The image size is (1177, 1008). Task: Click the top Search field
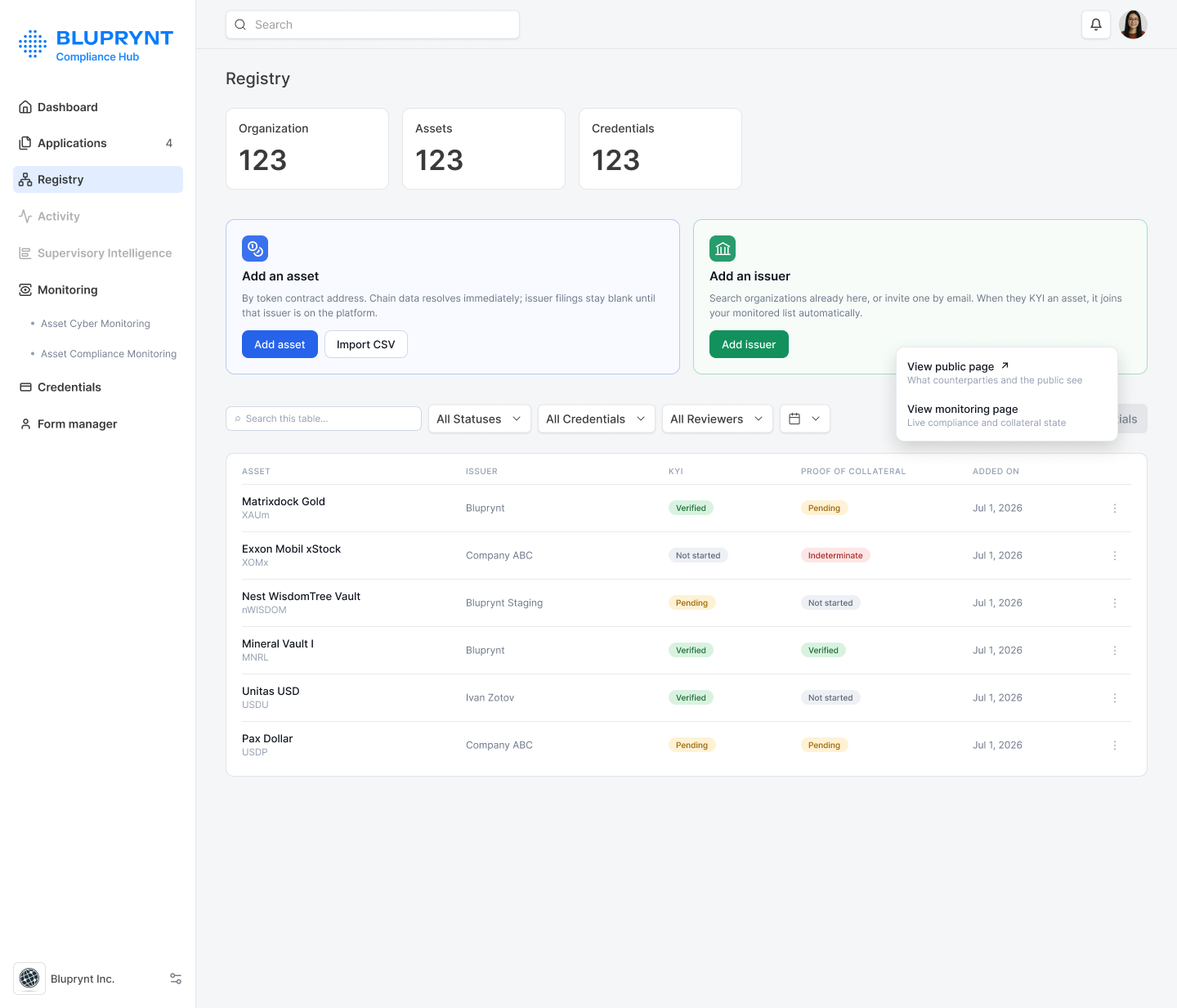[373, 25]
